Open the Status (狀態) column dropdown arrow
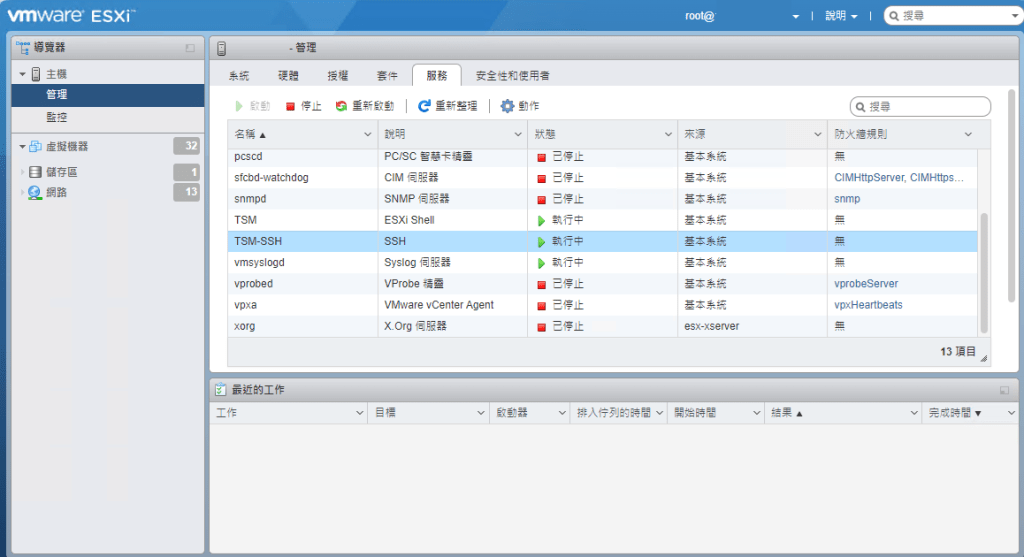 pos(668,134)
